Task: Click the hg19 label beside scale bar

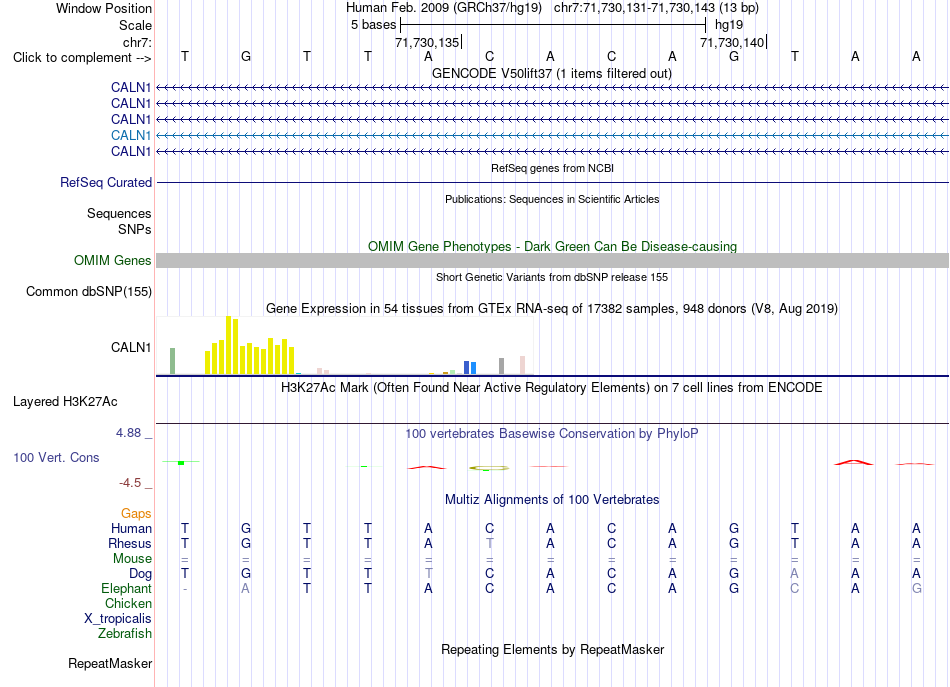Action: pos(729,25)
